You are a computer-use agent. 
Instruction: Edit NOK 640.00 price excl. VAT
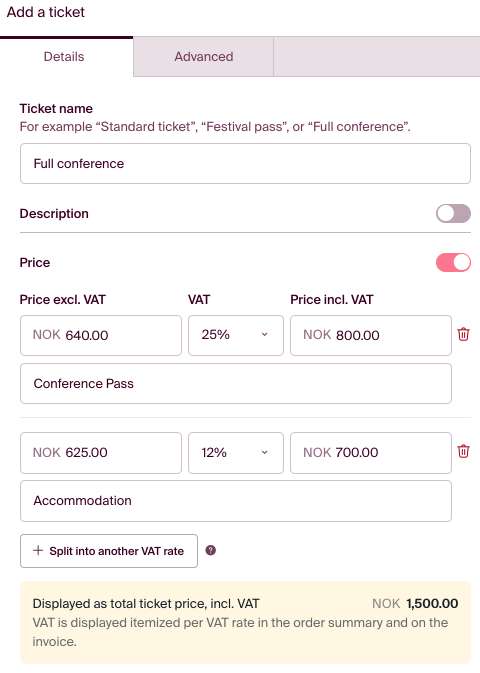(101, 335)
